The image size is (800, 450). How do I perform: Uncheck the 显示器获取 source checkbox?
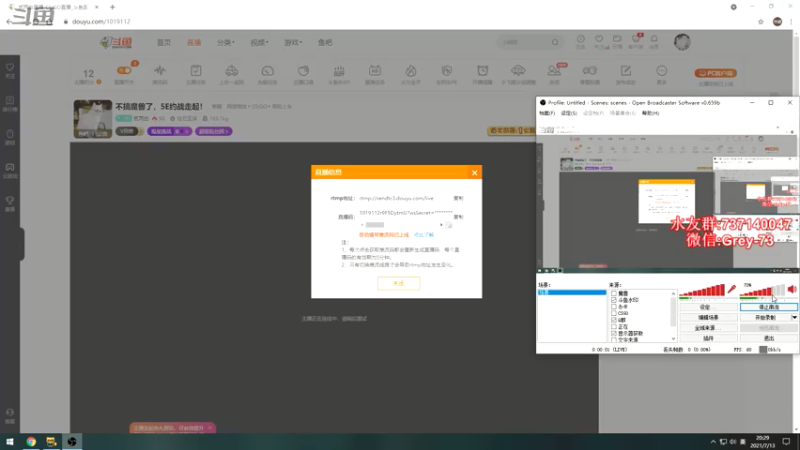(614, 333)
